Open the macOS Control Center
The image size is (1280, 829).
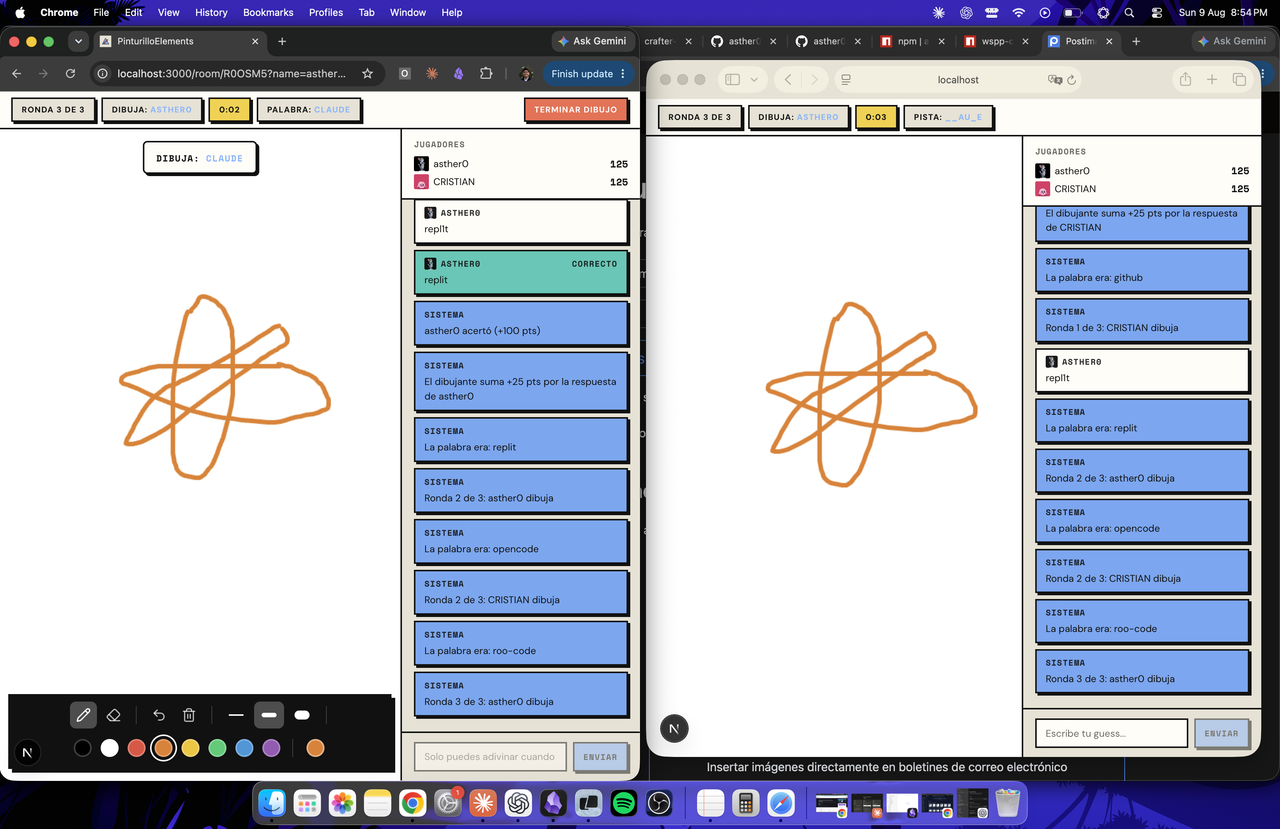tap(1156, 12)
